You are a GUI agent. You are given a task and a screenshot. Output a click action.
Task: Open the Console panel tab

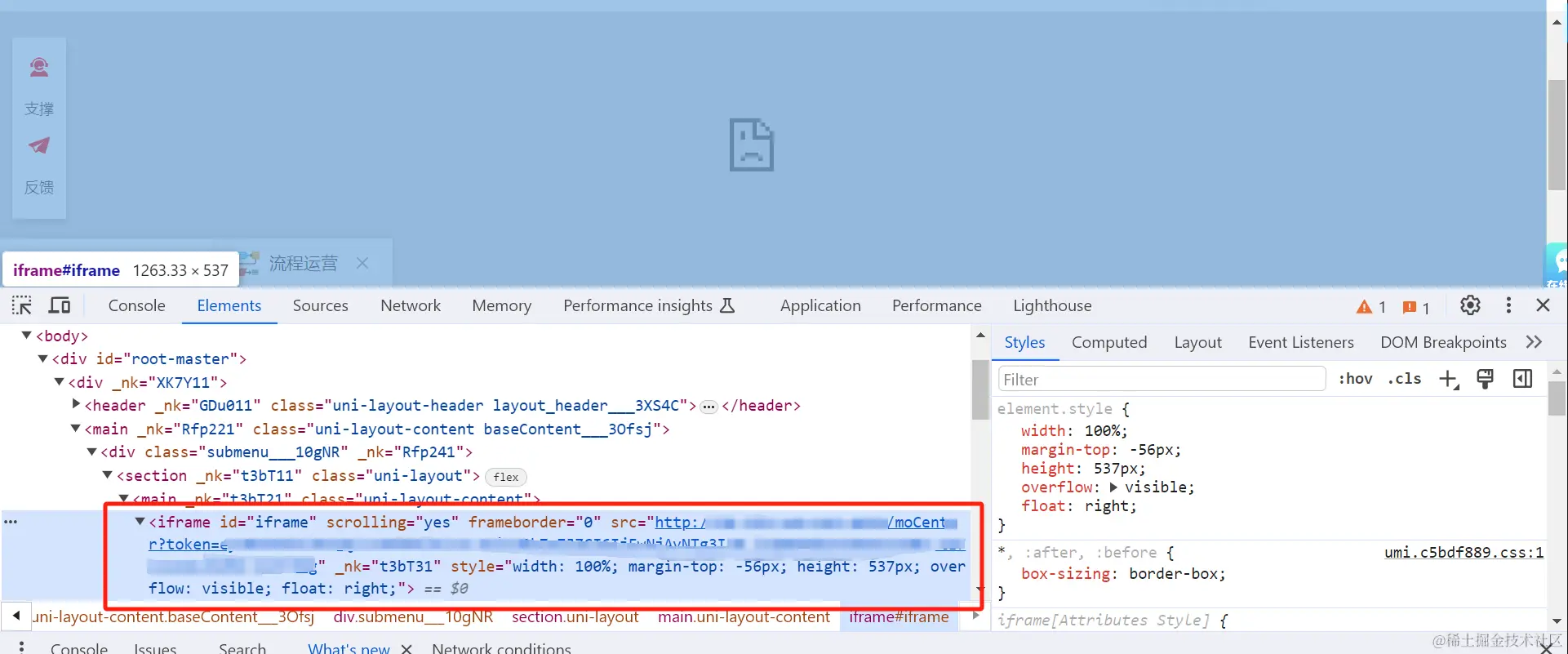[x=136, y=305]
